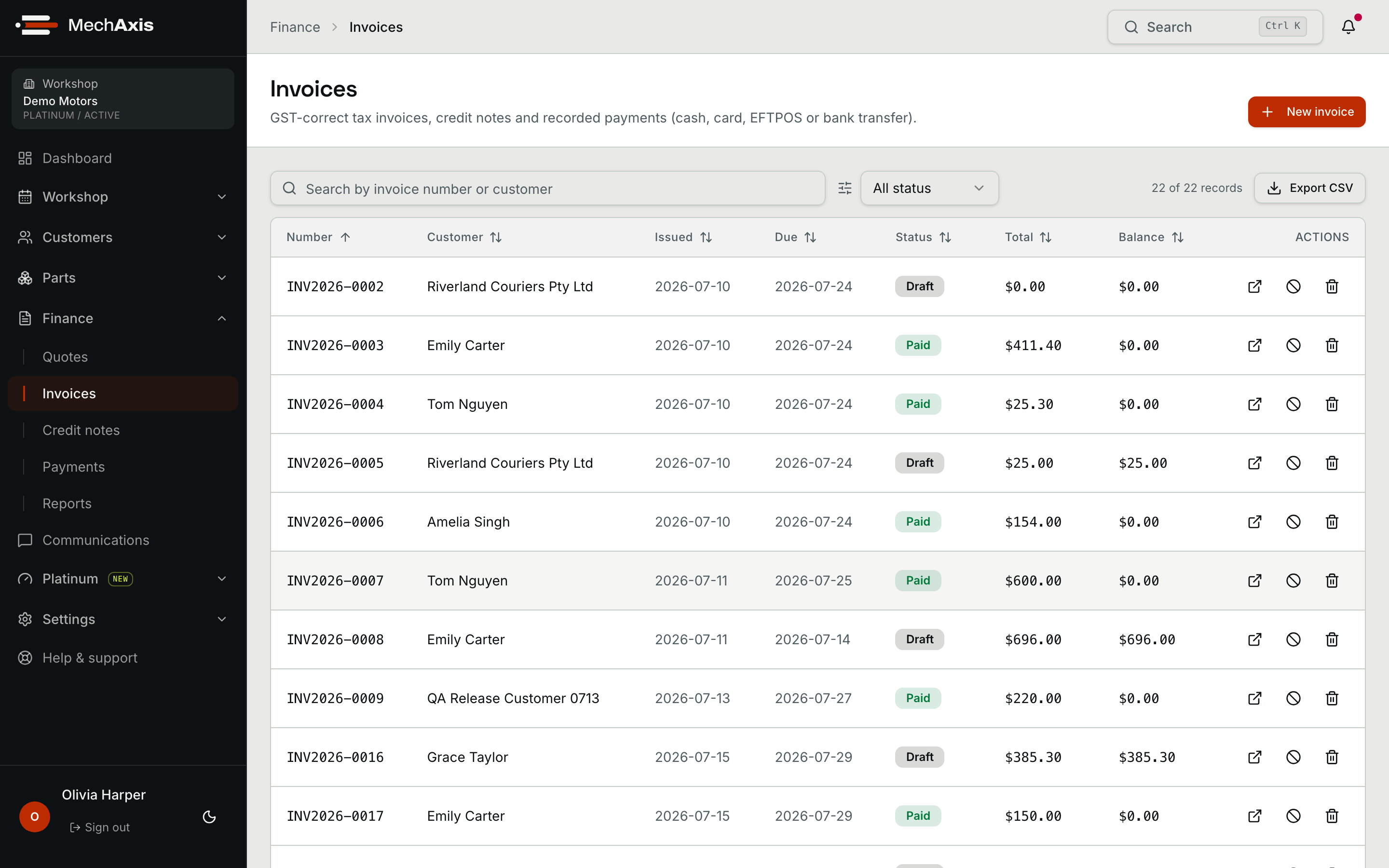
Task: Void invoice INV2026-0002
Action: click(1293, 286)
